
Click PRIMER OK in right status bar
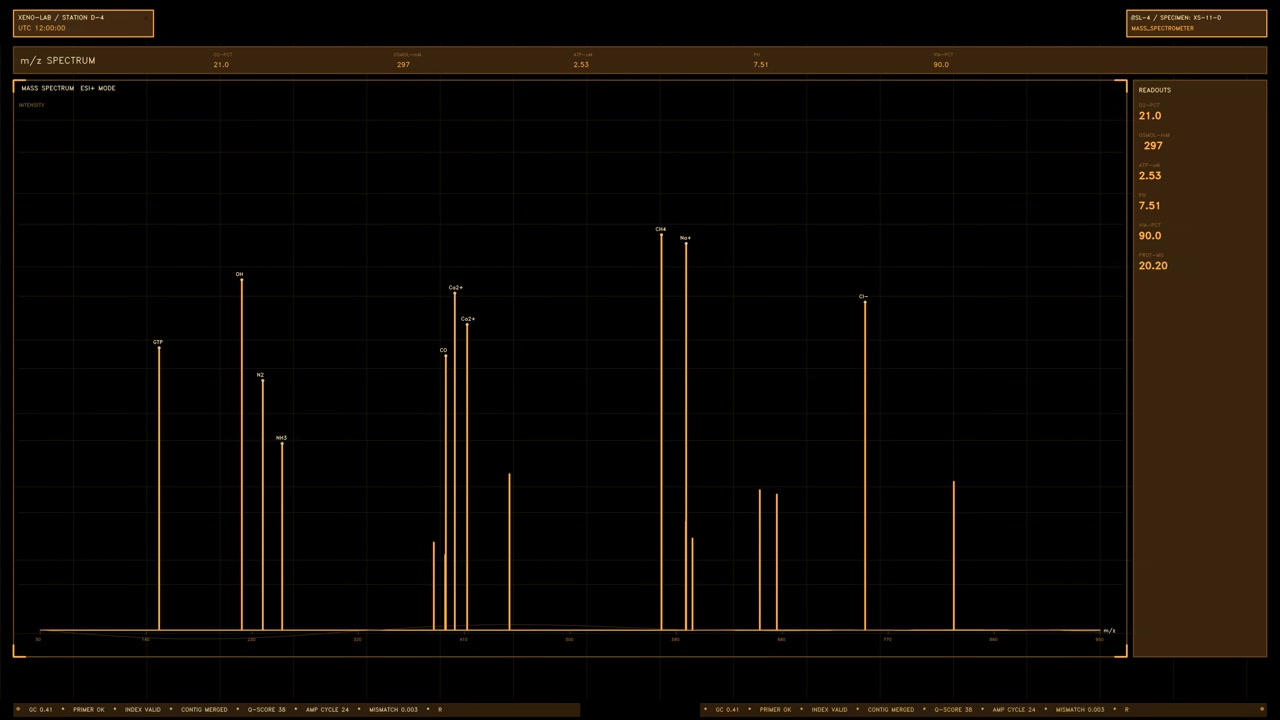(775, 710)
